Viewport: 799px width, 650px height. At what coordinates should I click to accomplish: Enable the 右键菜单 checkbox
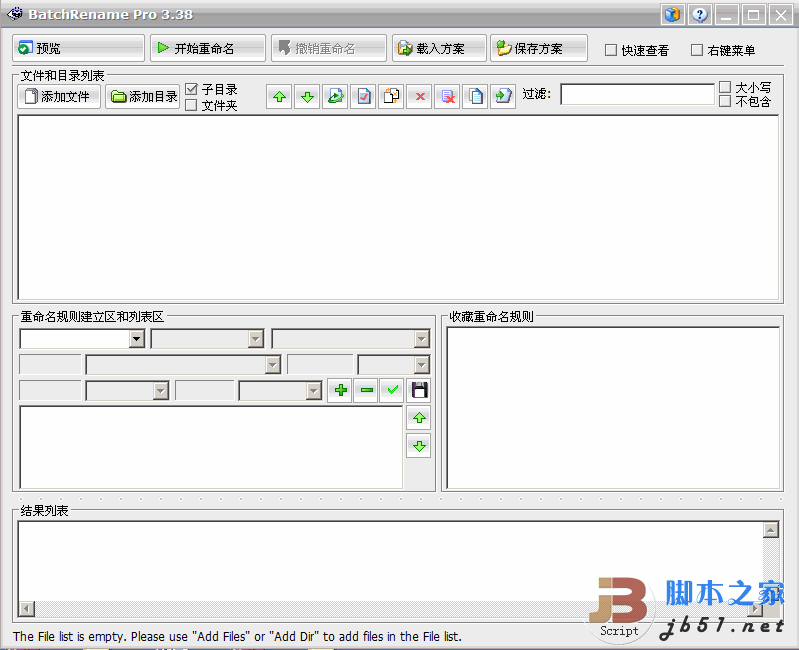pos(697,50)
